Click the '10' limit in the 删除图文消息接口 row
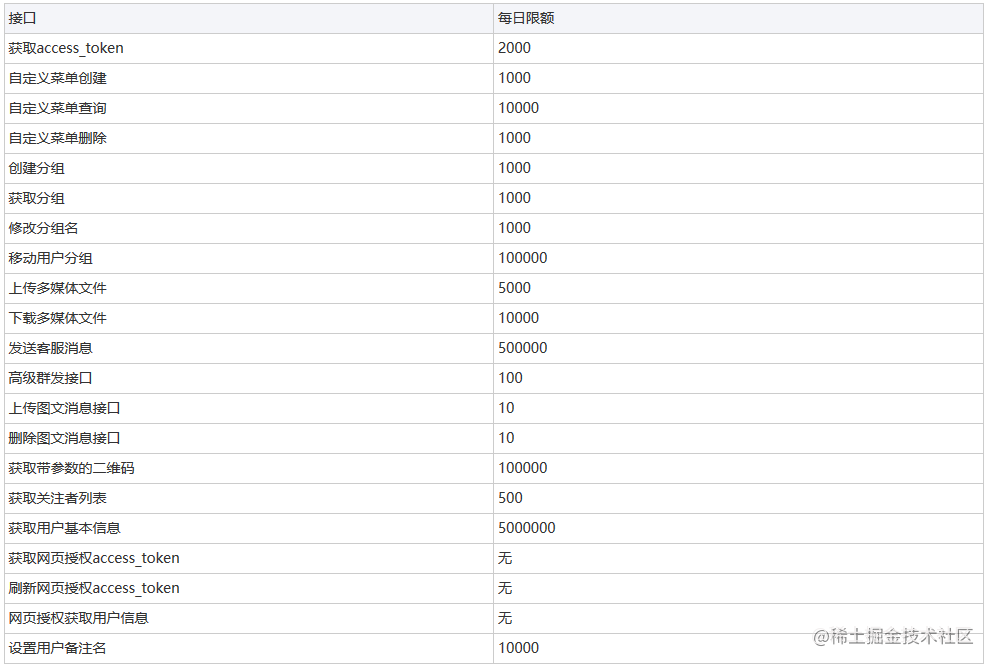The image size is (993, 666). [x=506, y=438]
